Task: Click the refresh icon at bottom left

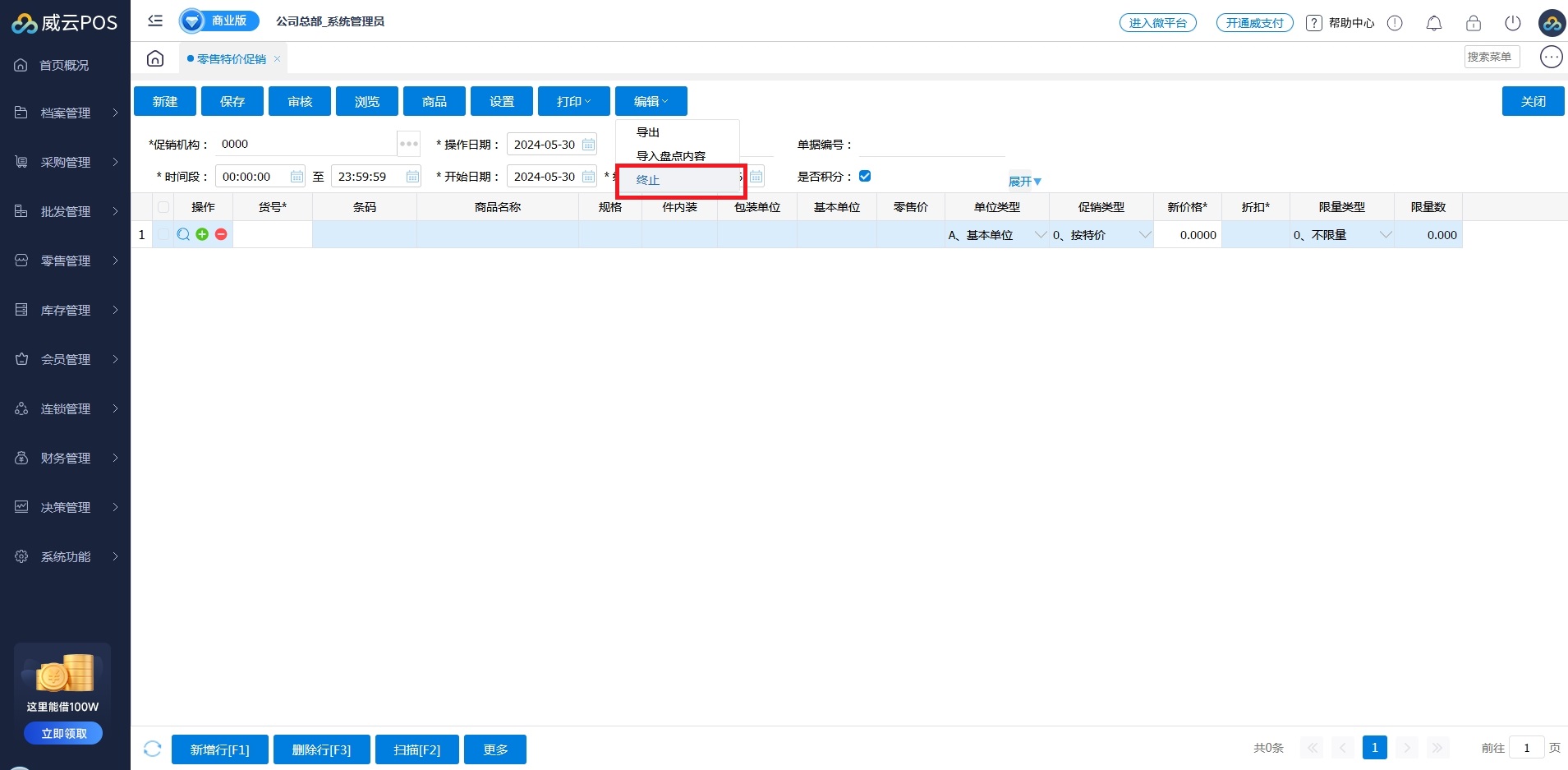Action: [152, 749]
